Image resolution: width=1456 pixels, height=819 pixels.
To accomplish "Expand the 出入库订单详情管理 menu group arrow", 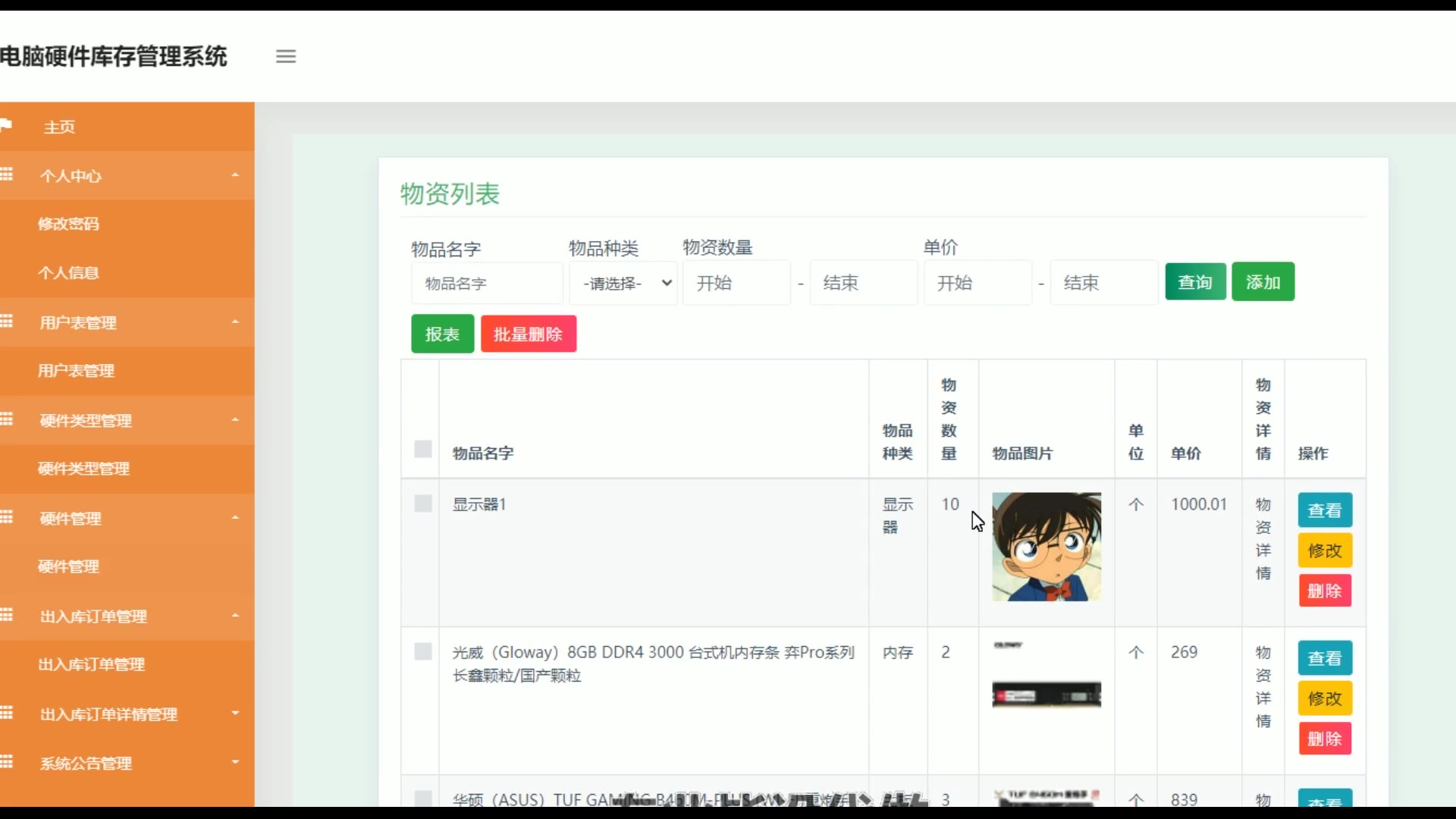I will pos(235,713).
